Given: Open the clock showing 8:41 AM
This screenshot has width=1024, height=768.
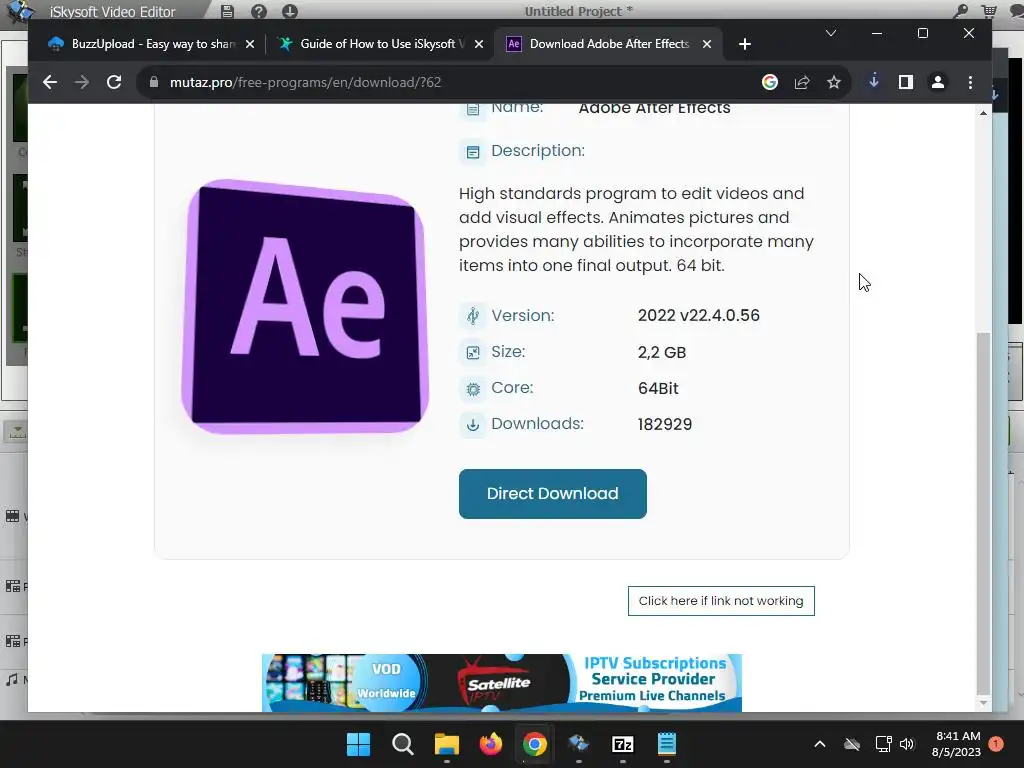Looking at the screenshot, I should [957, 744].
